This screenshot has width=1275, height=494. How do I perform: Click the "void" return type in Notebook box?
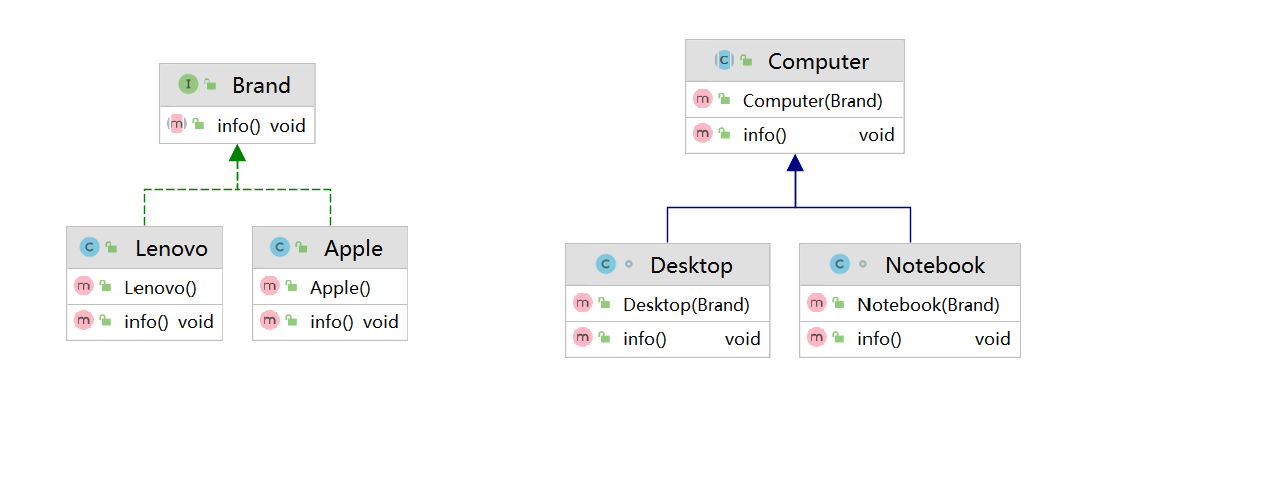coord(993,339)
